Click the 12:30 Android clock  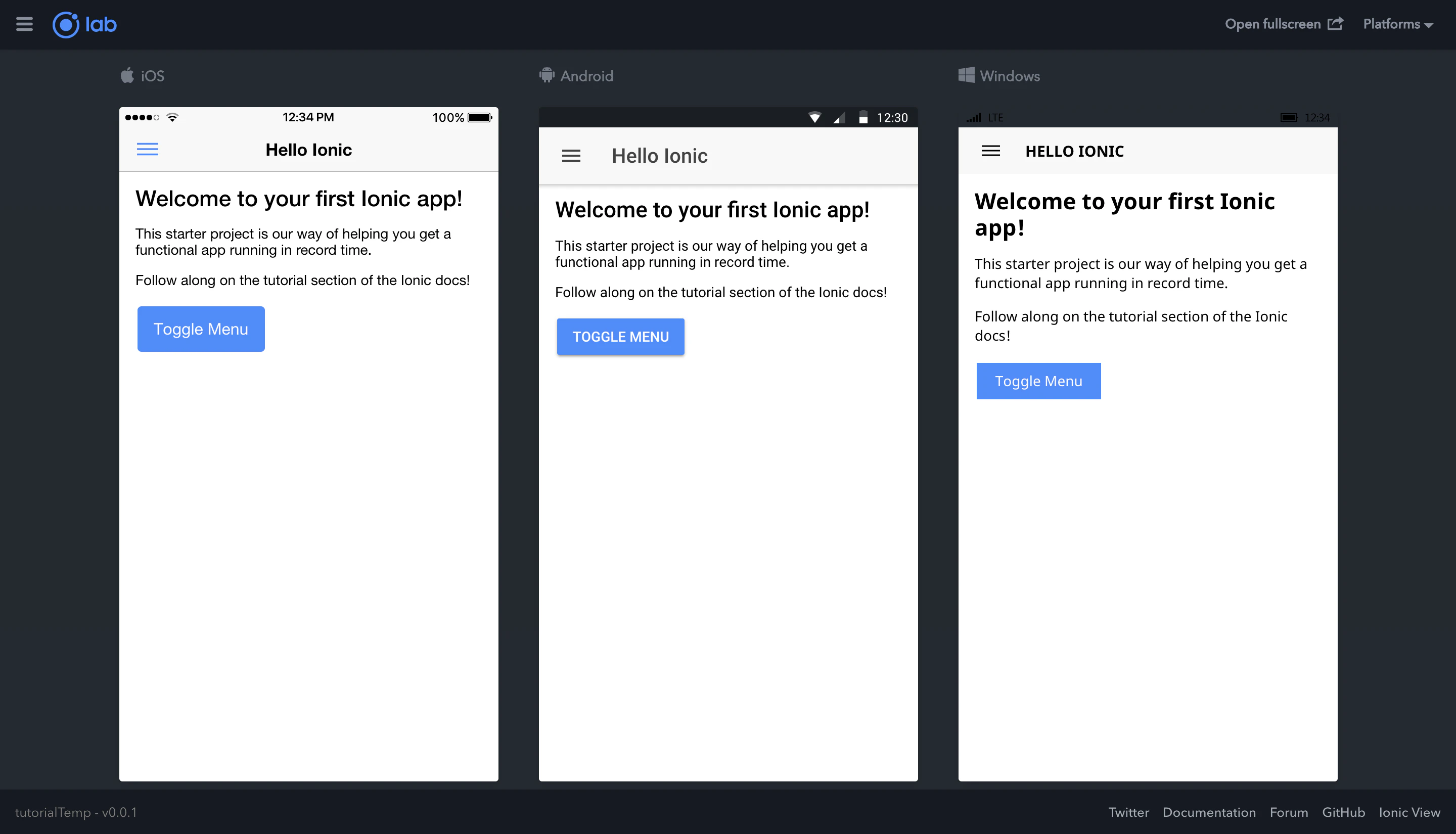click(892, 118)
